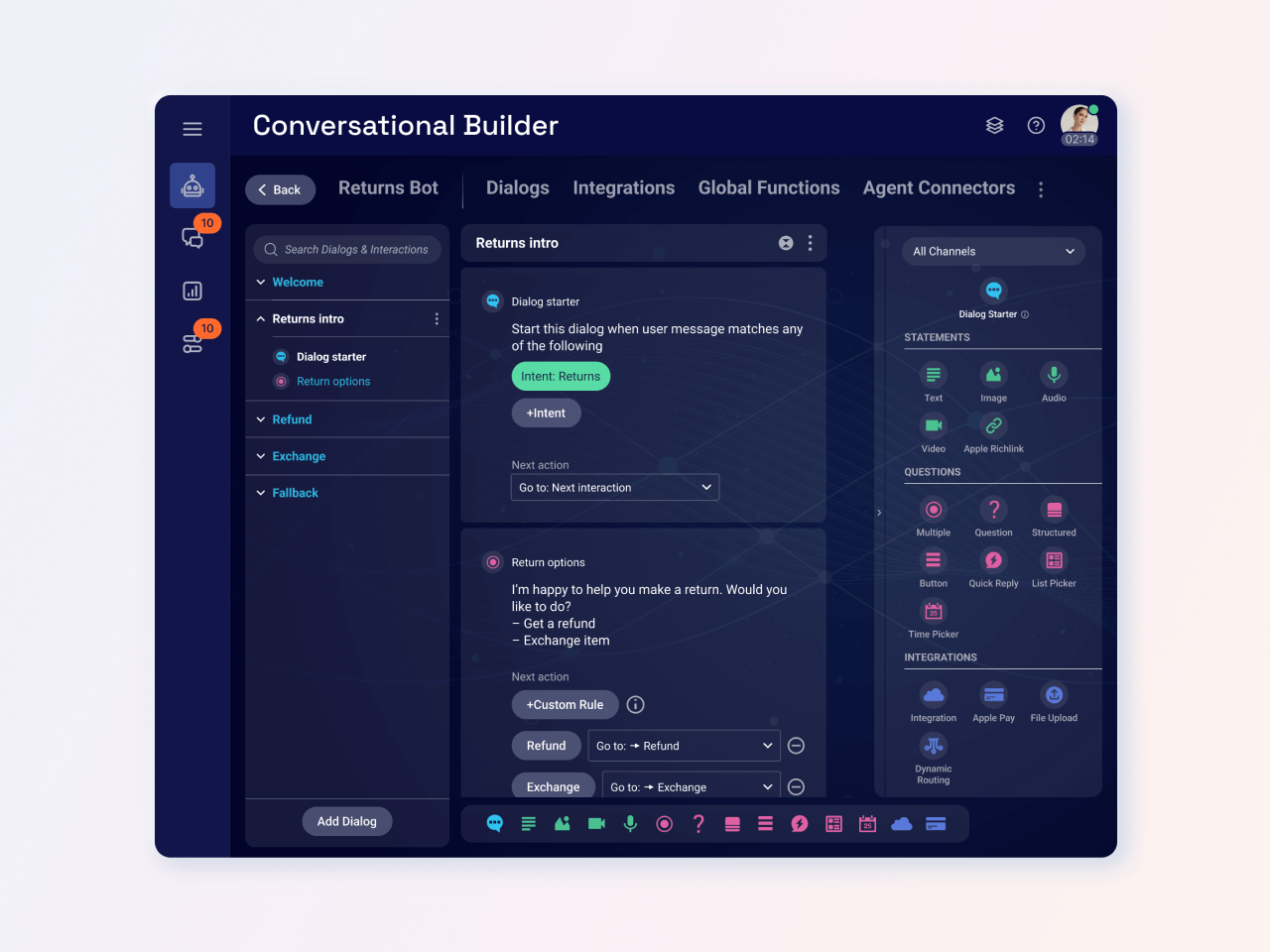Click the user profile avatar
This screenshot has height=952, width=1270.
pos(1079,125)
